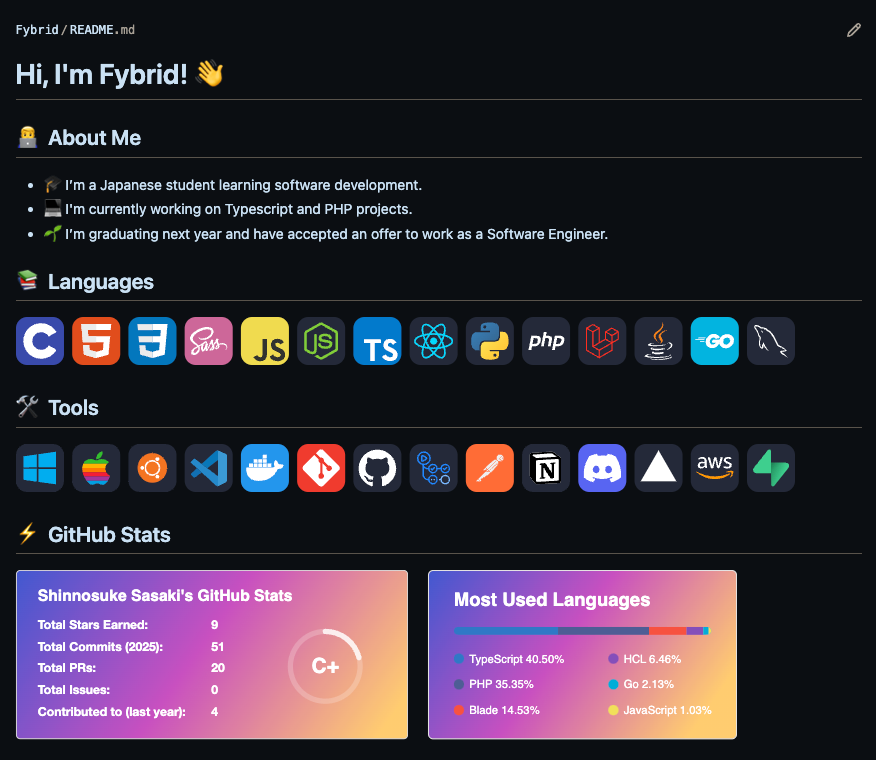
Task: Click the TypeScript TS badge icon
Action: pos(377,341)
